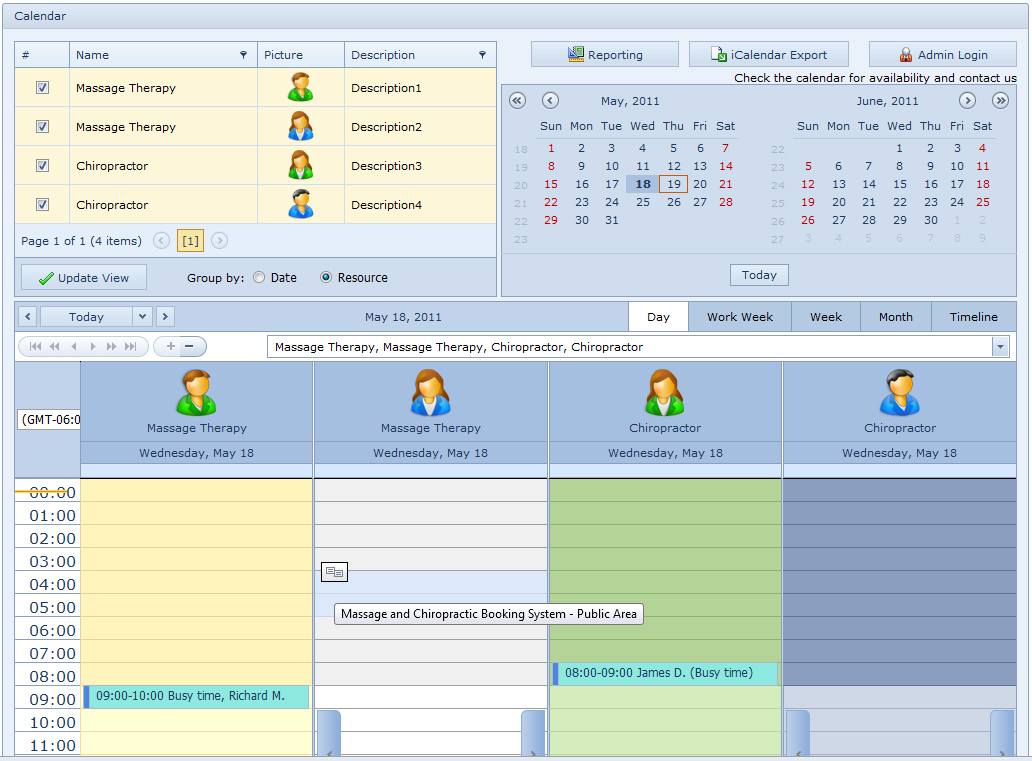Click male Chiropractor avatar in scheduler header
Image resolution: width=1032 pixels, height=761 pixels.
(x=900, y=392)
